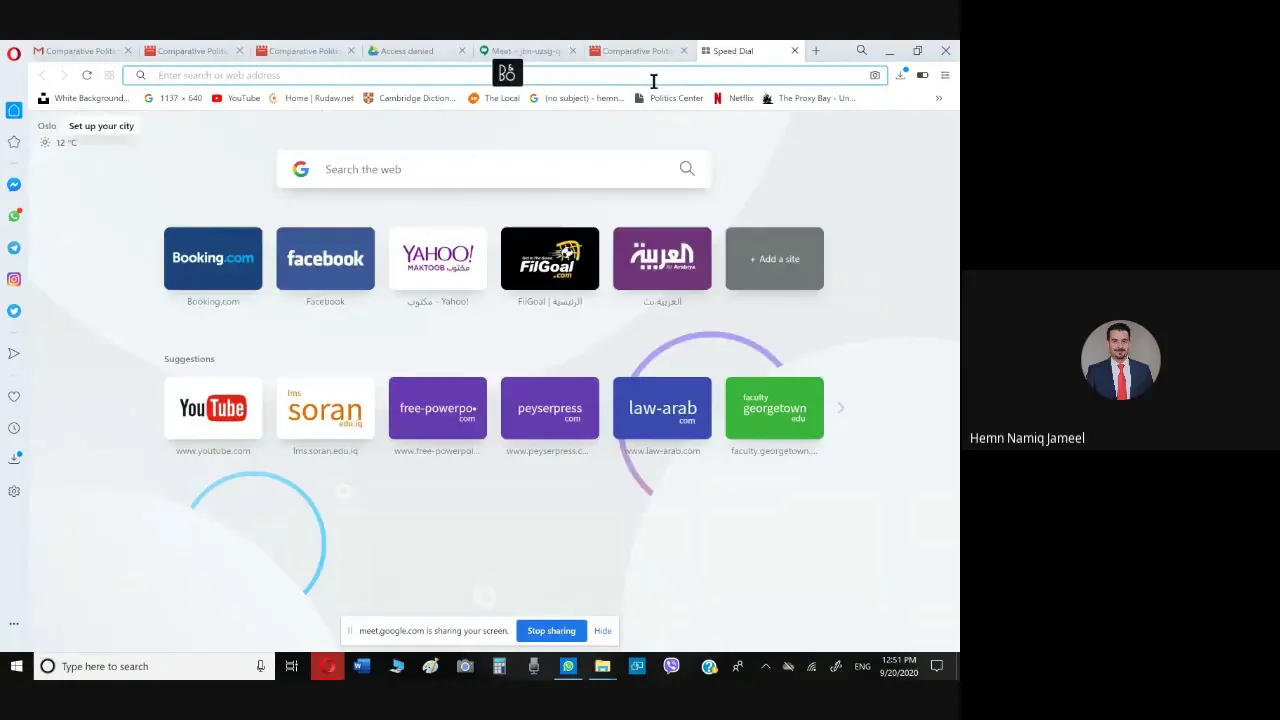The width and height of the screenshot is (1280, 720).
Task: Open Bookmarks star in sidebar
Action: [14, 142]
